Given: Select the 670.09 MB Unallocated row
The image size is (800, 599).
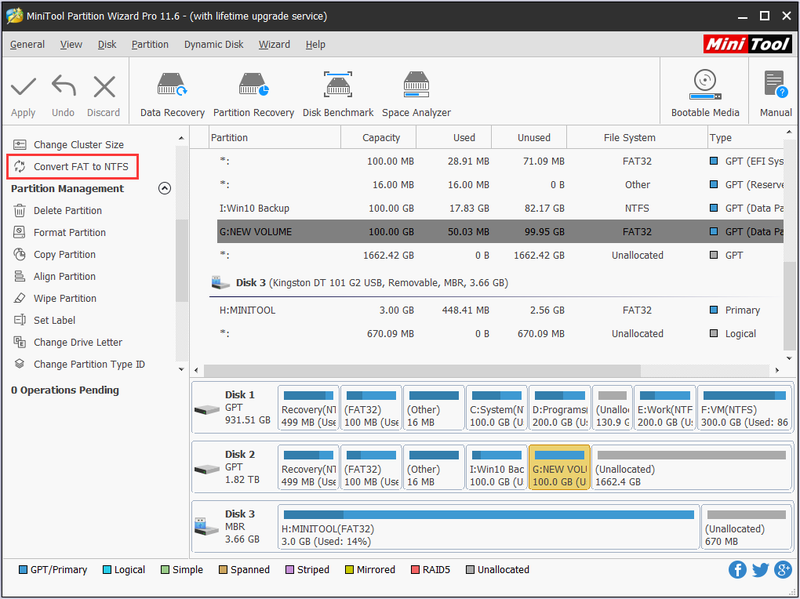Looking at the screenshot, I should pos(500,334).
